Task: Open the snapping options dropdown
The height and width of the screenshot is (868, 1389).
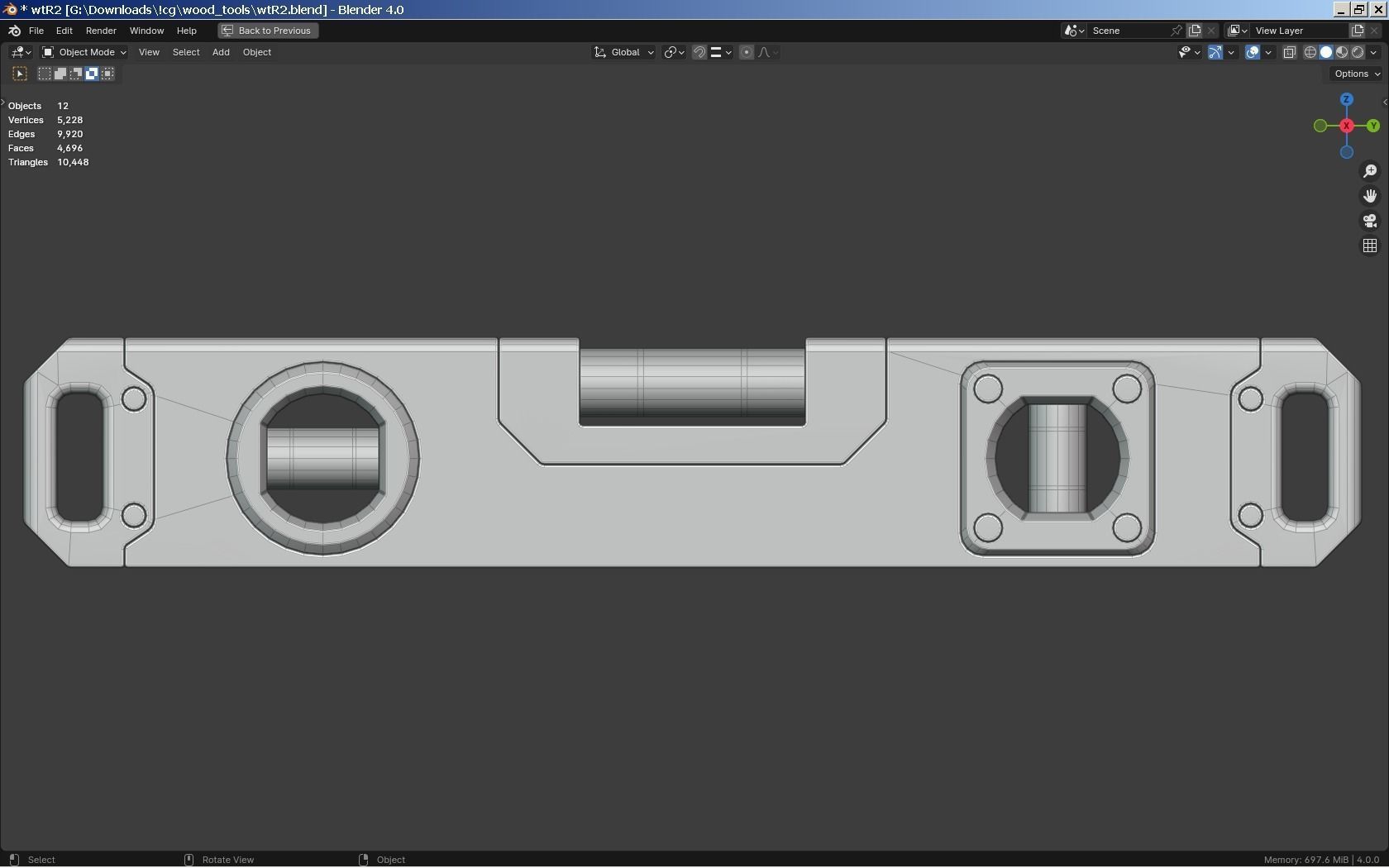Action: tap(721, 52)
